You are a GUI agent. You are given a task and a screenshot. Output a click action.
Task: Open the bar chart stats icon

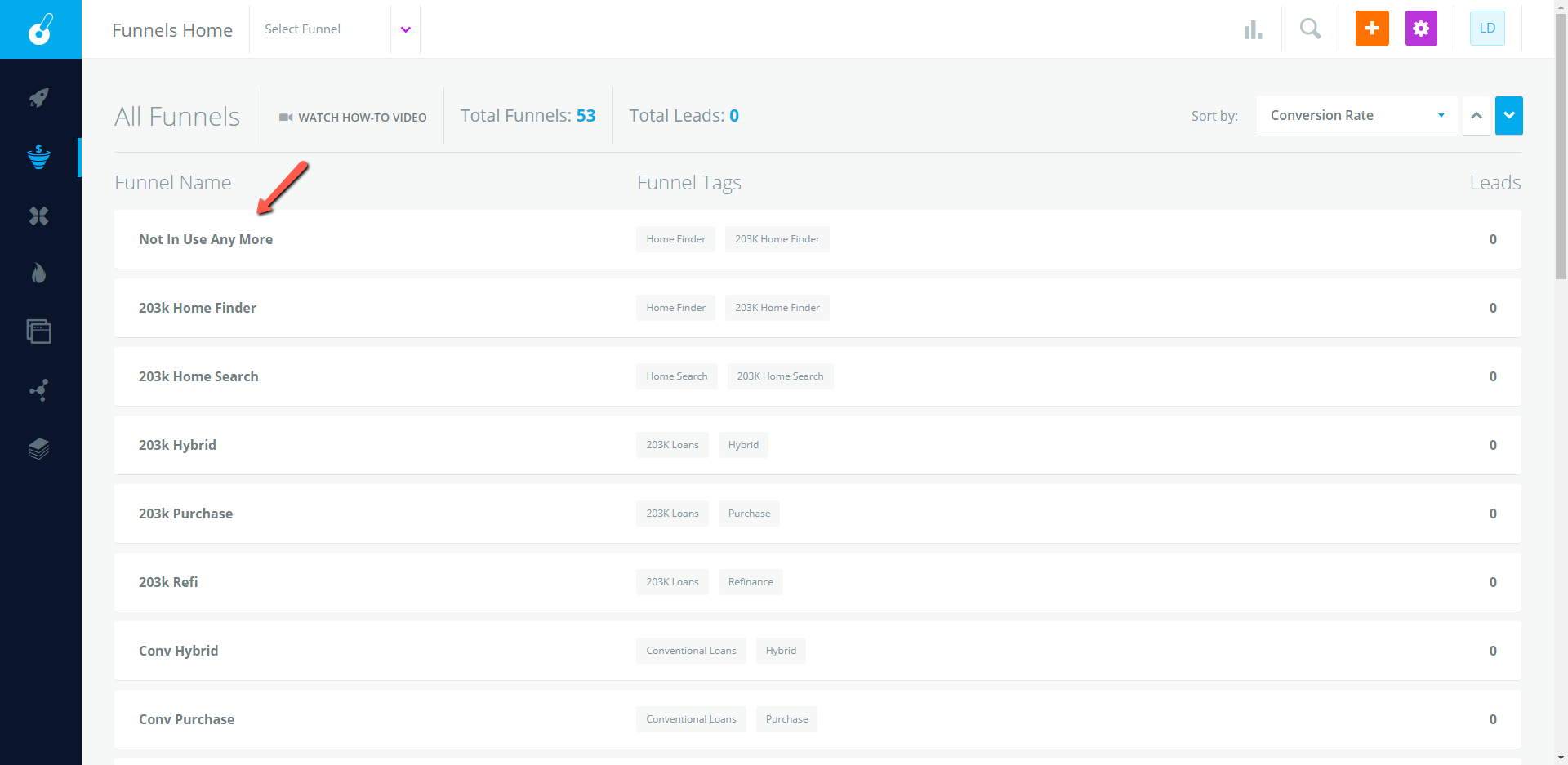pyautogui.click(x=1253, y=29)
